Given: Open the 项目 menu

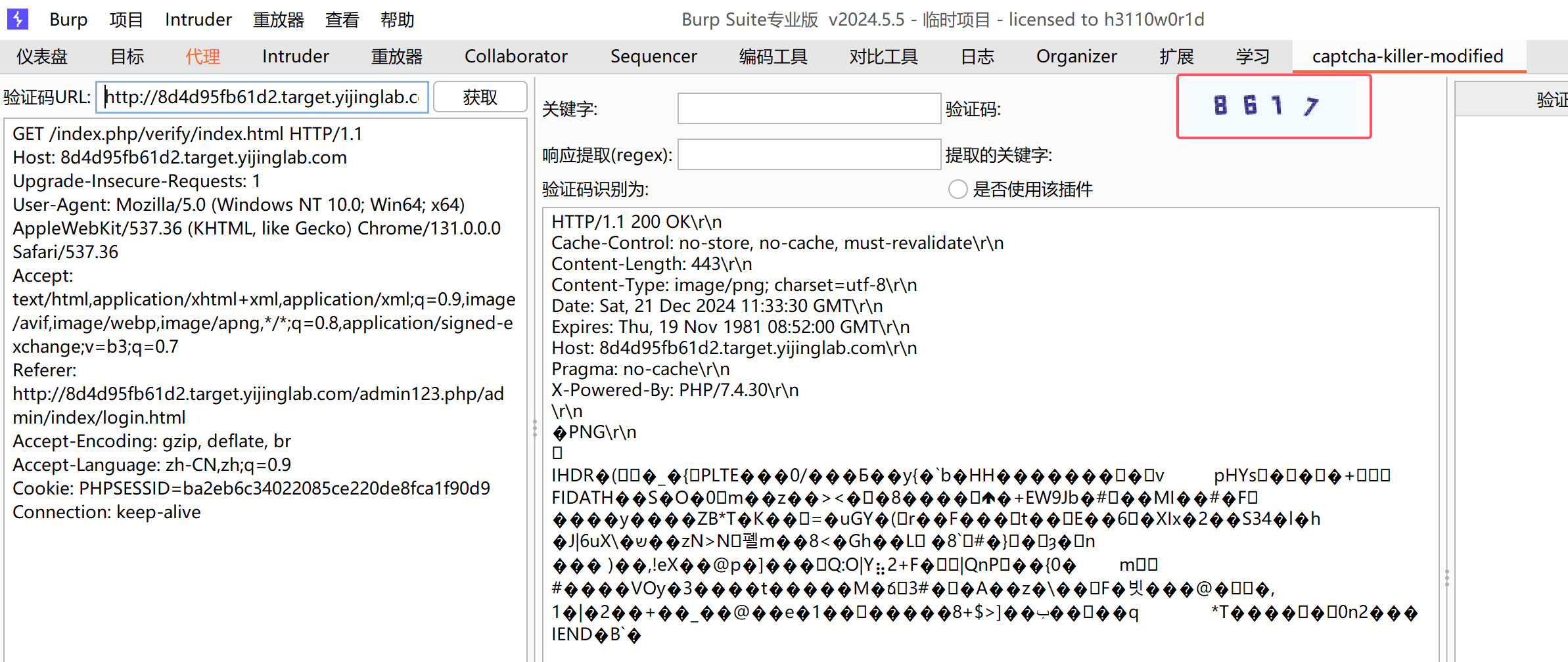Looking at the screenshot, I should click(126, 20).
